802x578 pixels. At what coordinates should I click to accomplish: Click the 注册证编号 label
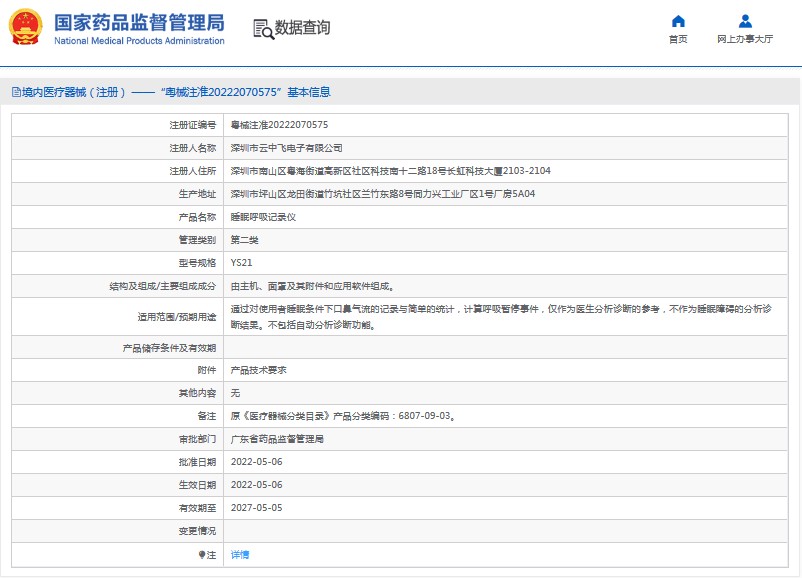(x=193, y=125)
